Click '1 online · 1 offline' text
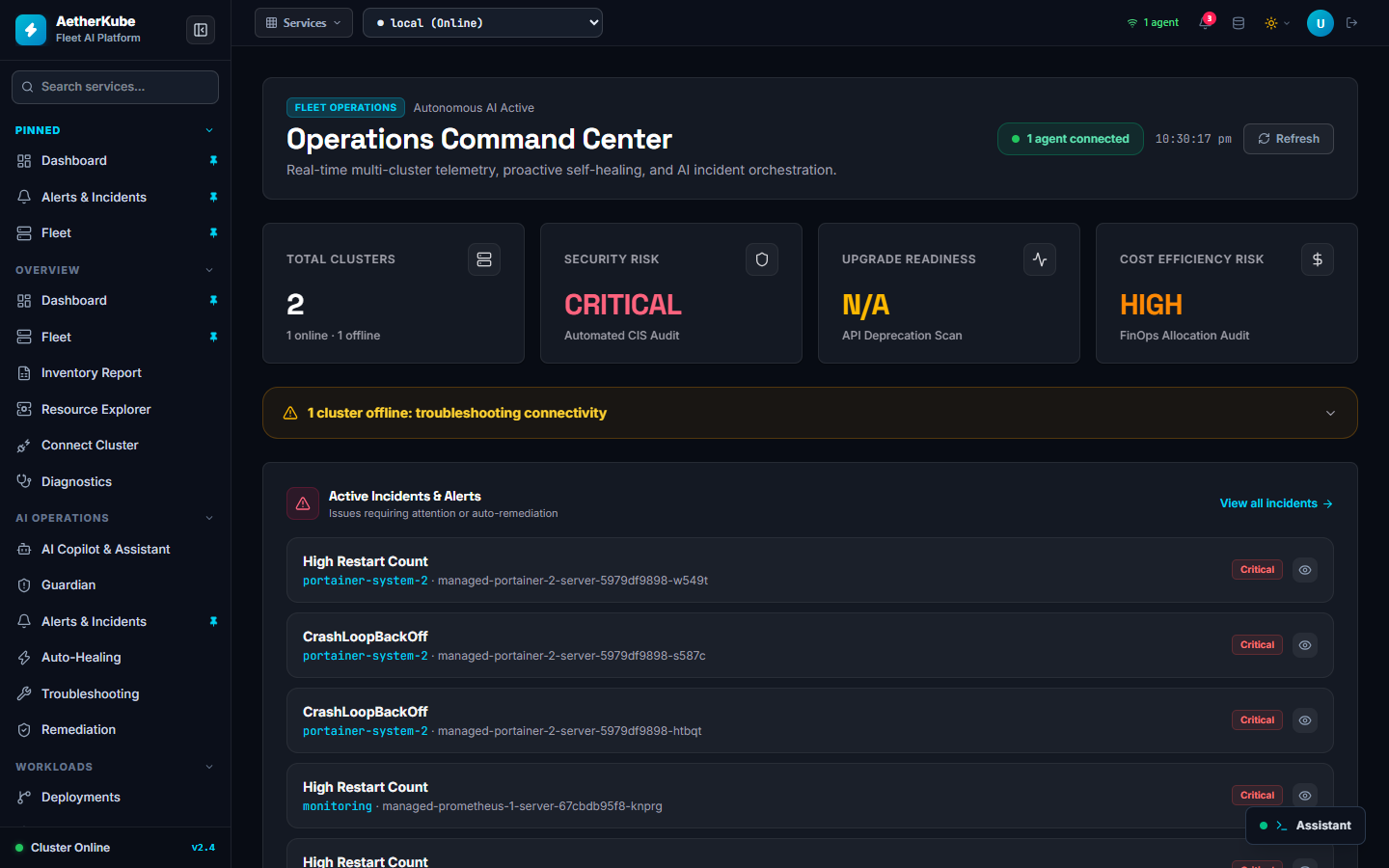 pos(333,336)
